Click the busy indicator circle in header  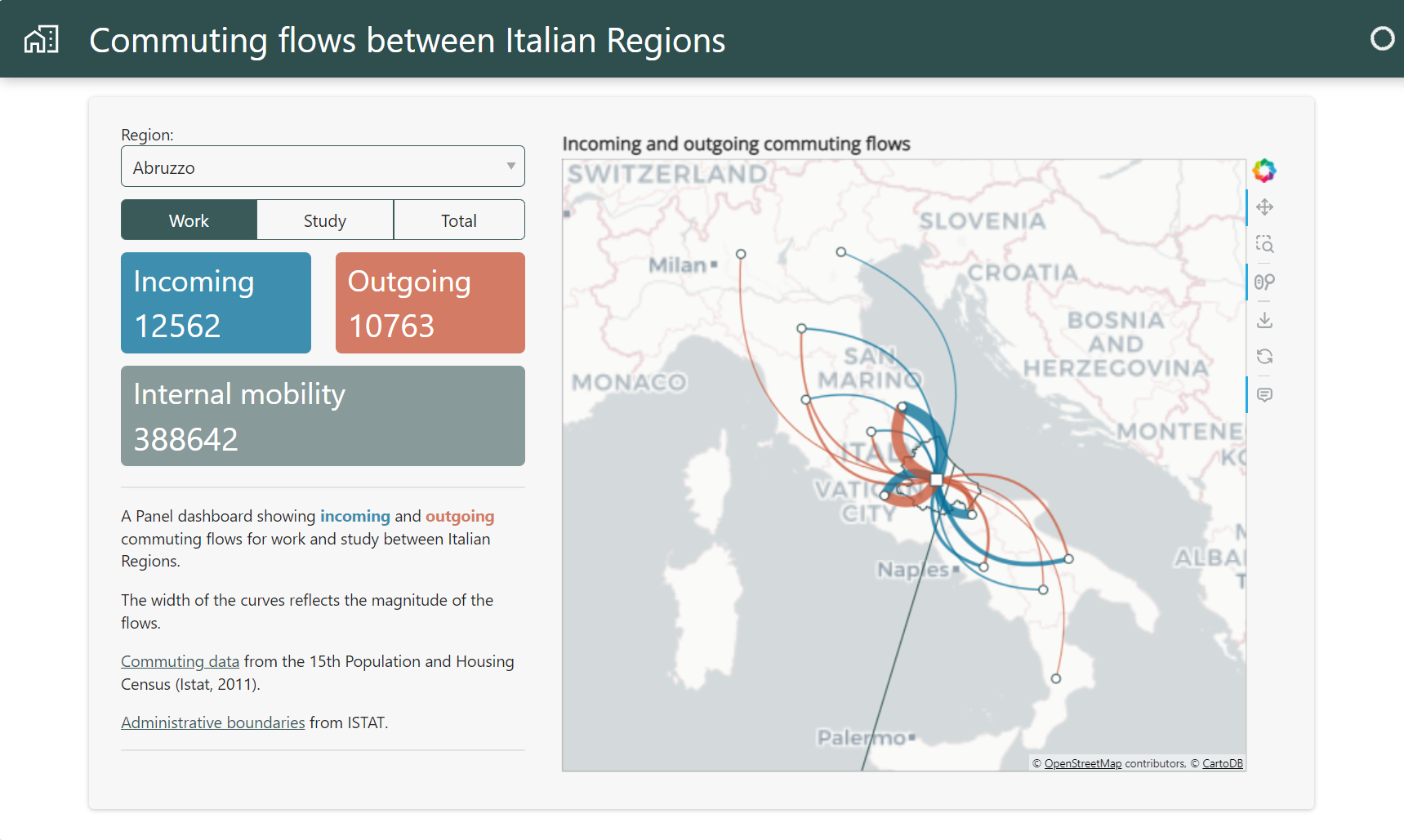1382,38
